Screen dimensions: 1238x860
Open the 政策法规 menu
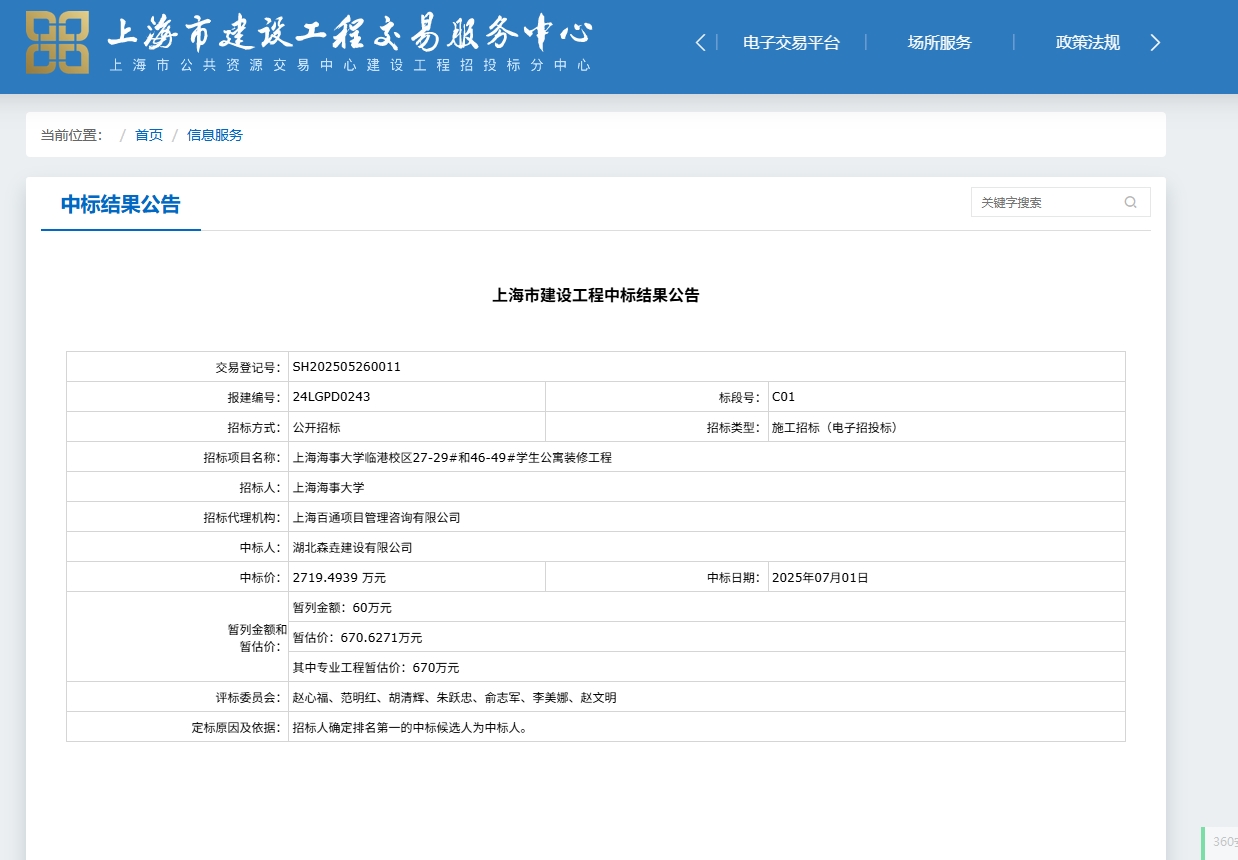[x=1087, y=43]
